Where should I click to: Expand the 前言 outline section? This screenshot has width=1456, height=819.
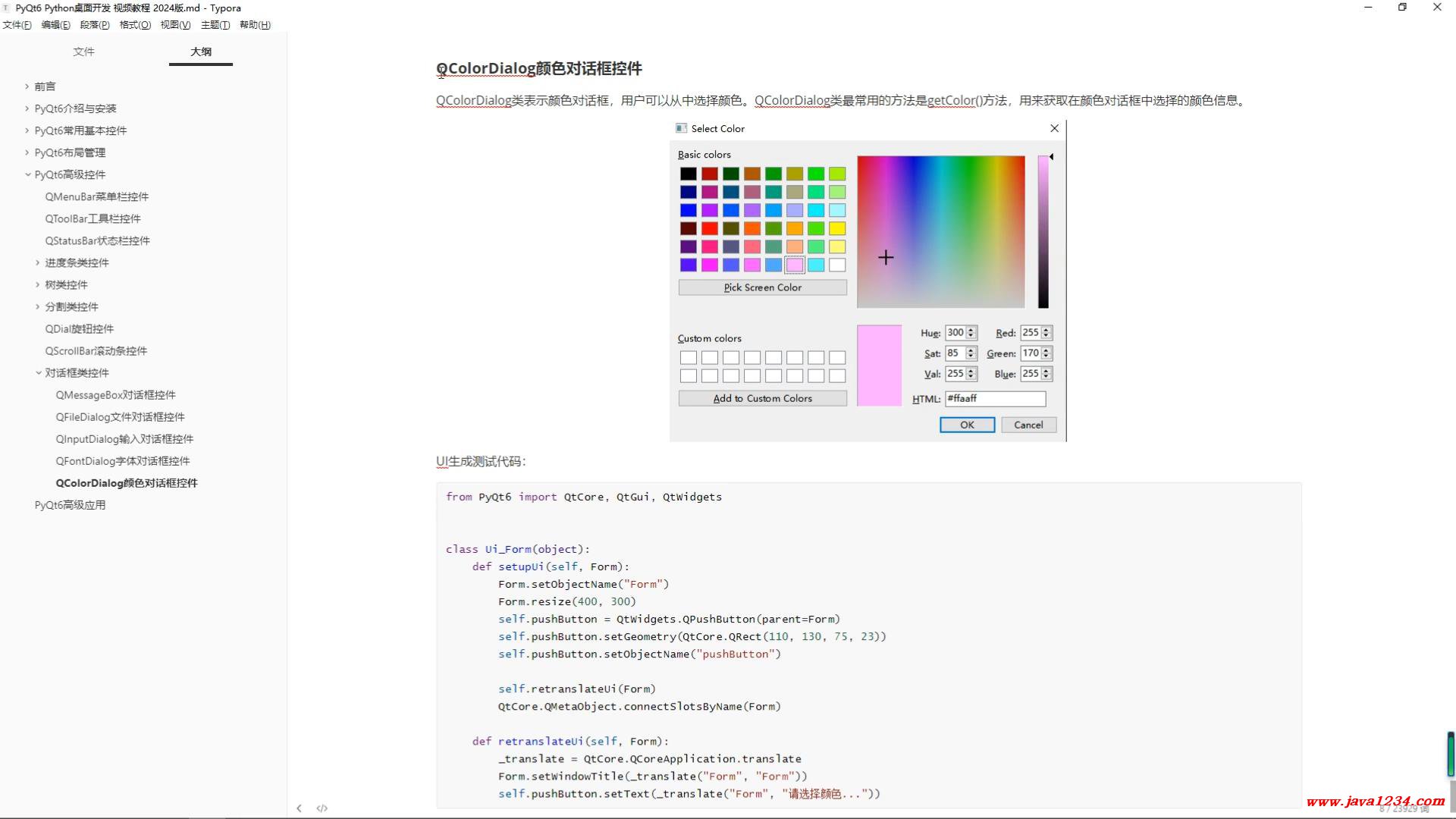tap(27, 86)
